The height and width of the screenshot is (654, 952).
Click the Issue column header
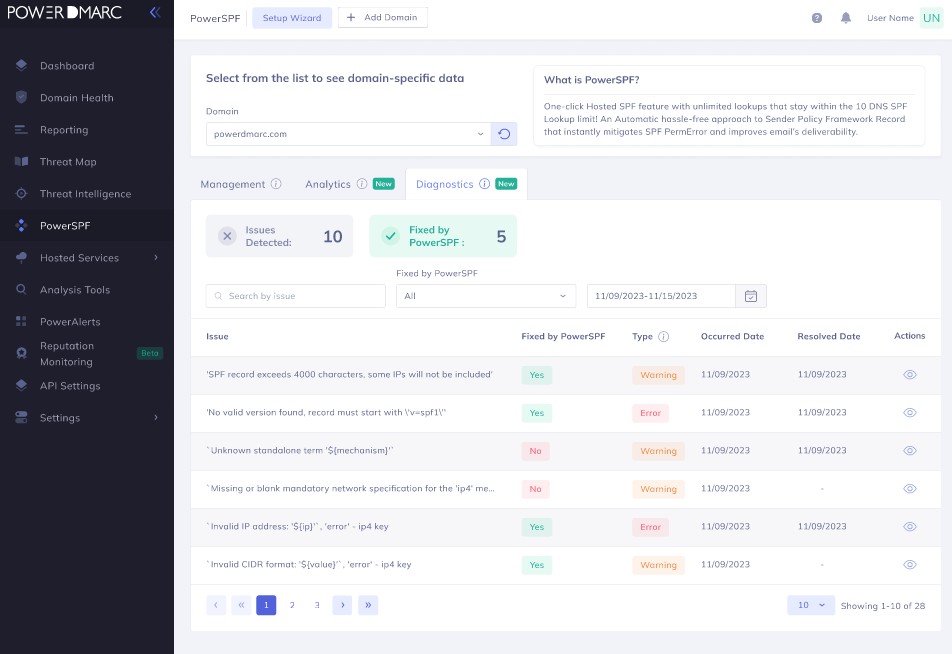click(x=217, y=336)
